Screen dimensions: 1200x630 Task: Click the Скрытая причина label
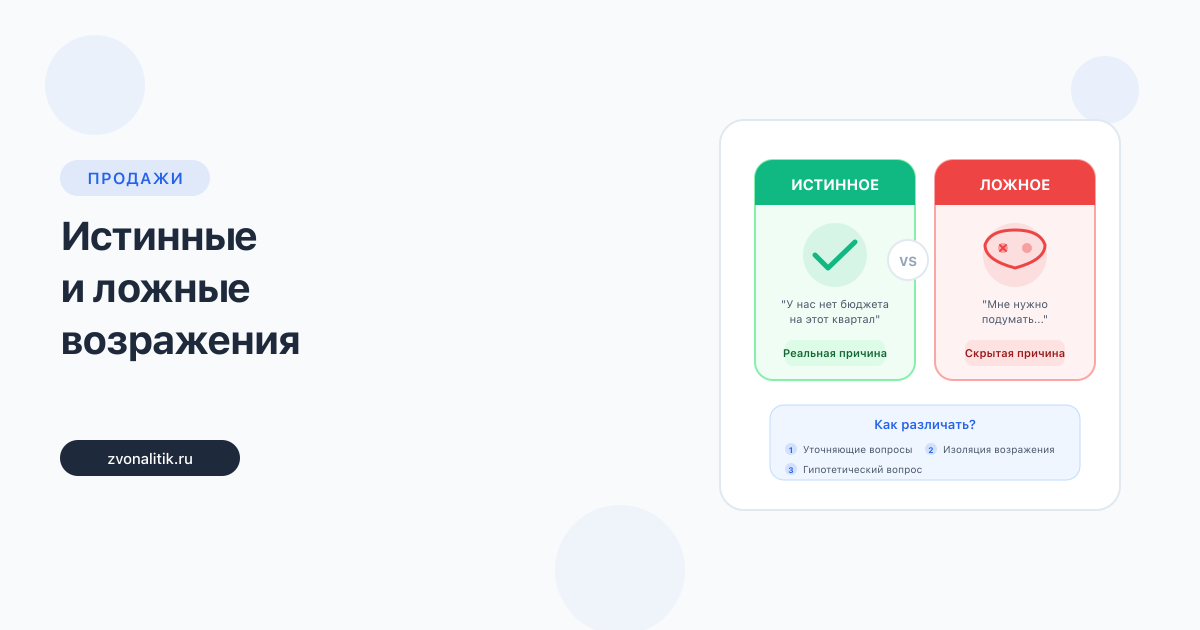pos(1015,353)
